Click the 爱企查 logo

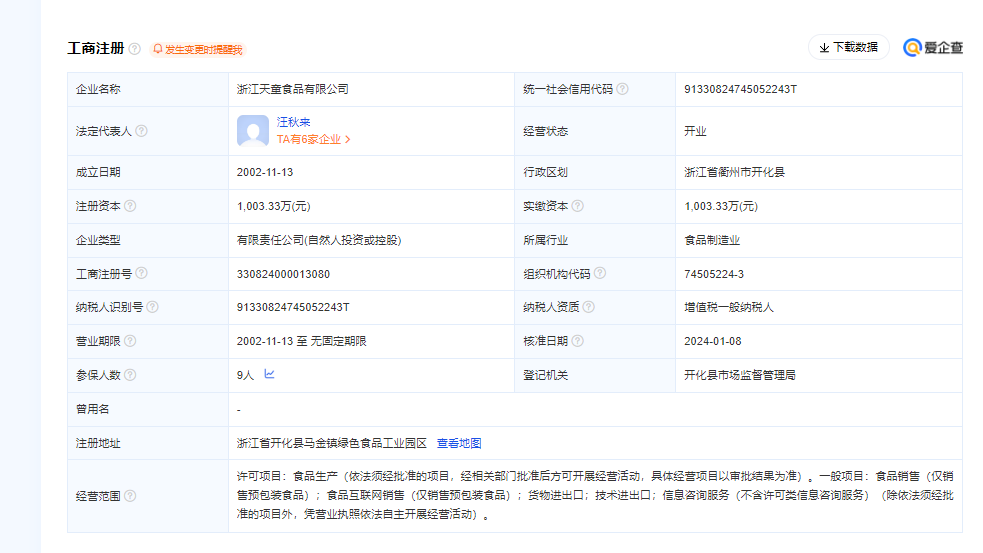click(933, 48)
